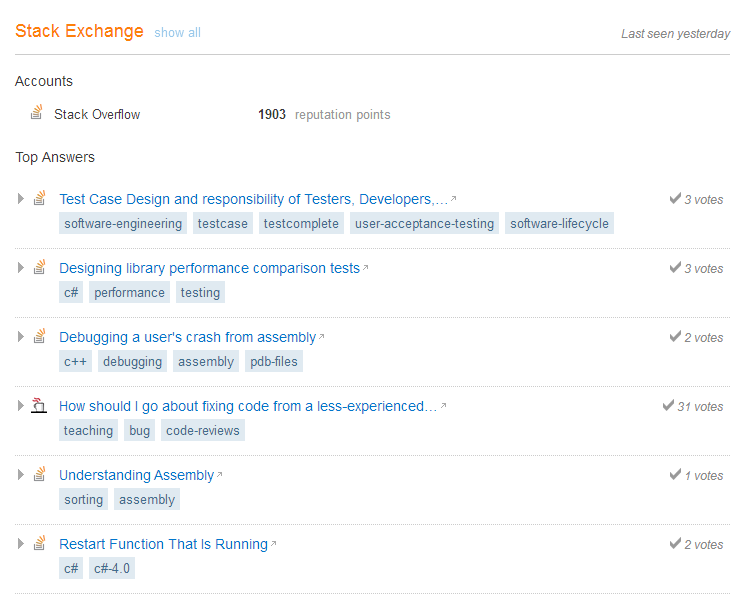This screenshot has height=594, width=749.
Task: Expand the Restart Function That Is Running answer
Action: pyautogui.click(x=21, y=543)
